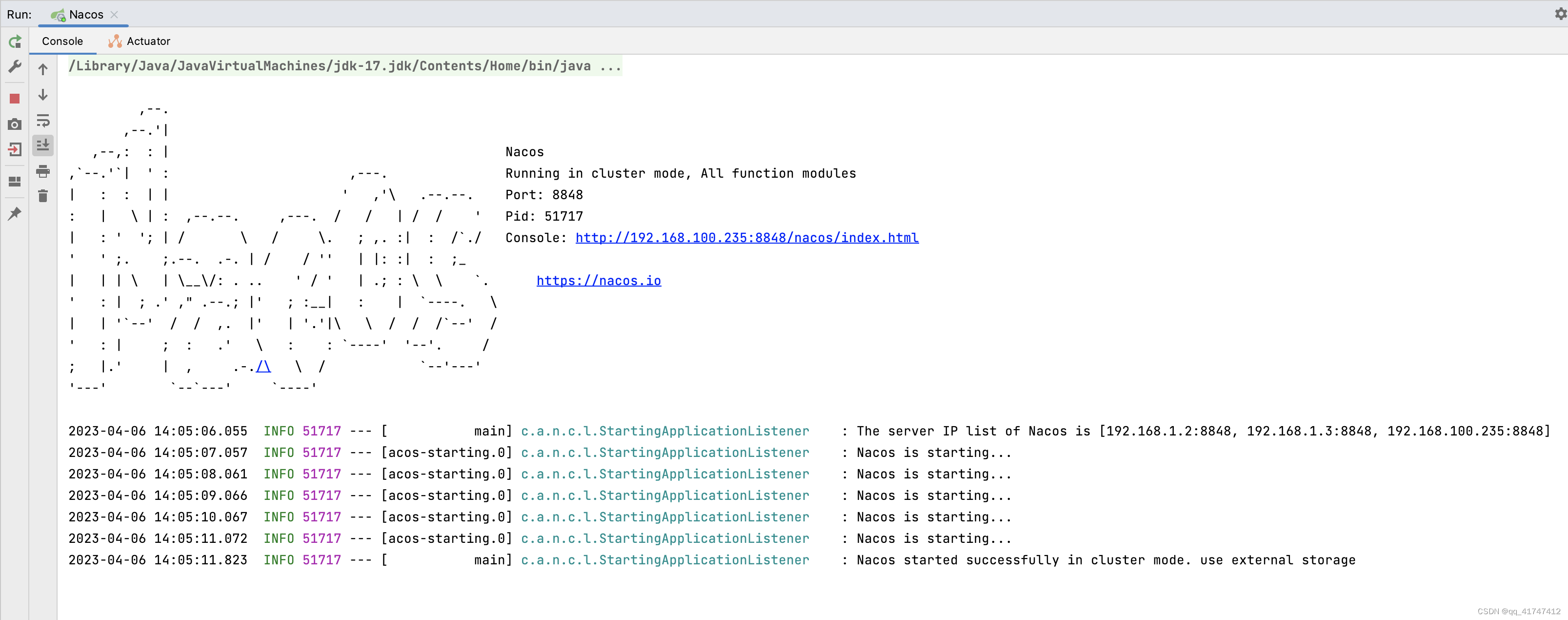Toggle soft-wrap for console lines
This screenshot has width=1568, height=620.
tap(42, 121)
